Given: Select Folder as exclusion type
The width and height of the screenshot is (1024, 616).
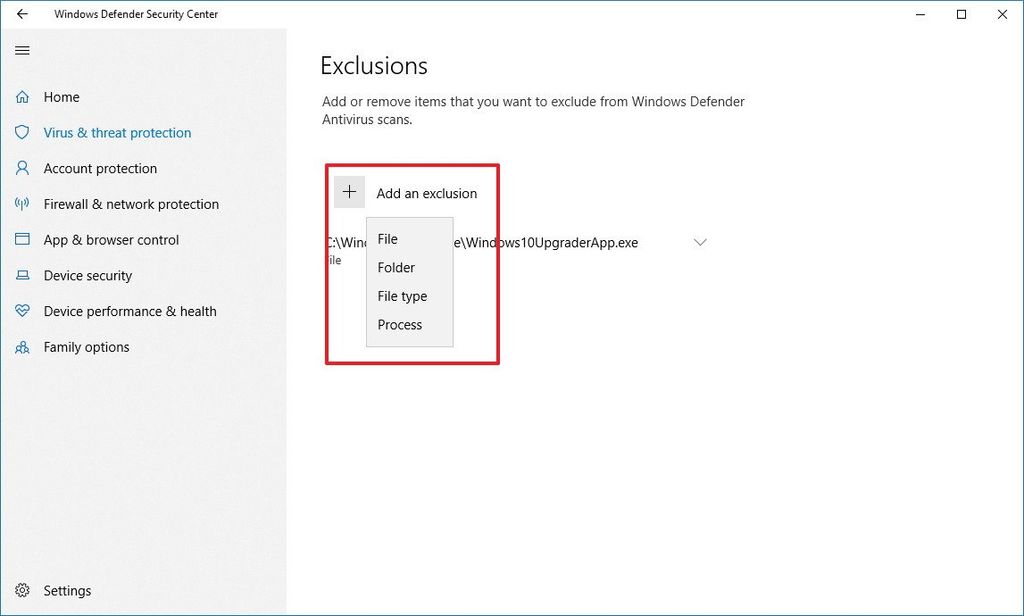Looking at the screenshot, I should coord(396,267).
